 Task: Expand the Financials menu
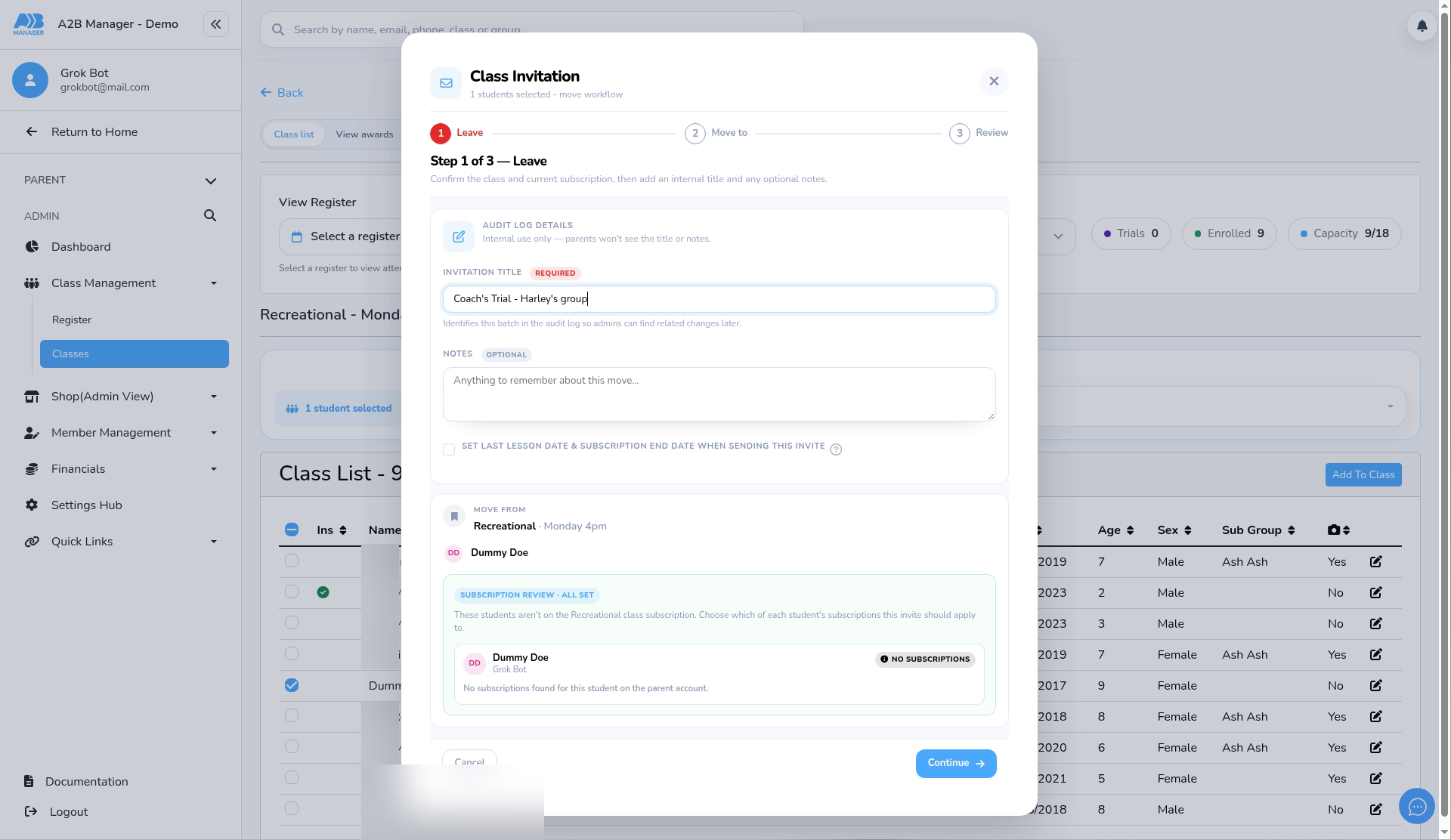pyautogui.click(x=214, y=469)
